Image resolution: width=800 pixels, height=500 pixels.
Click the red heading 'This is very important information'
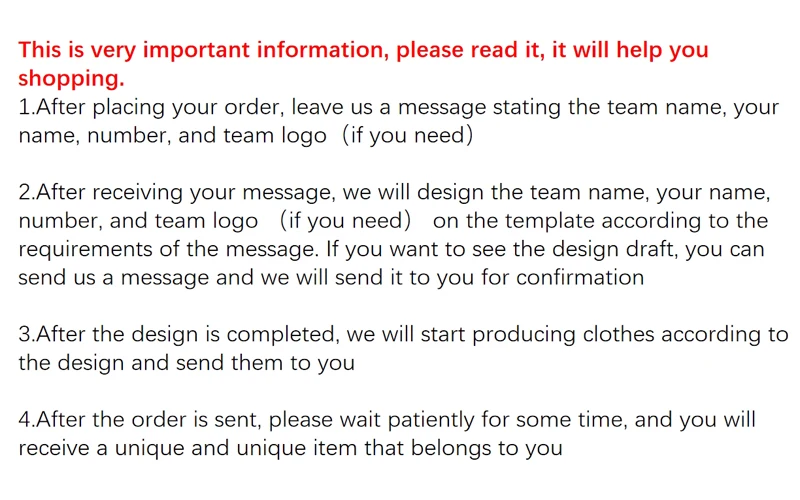point(202,50)
